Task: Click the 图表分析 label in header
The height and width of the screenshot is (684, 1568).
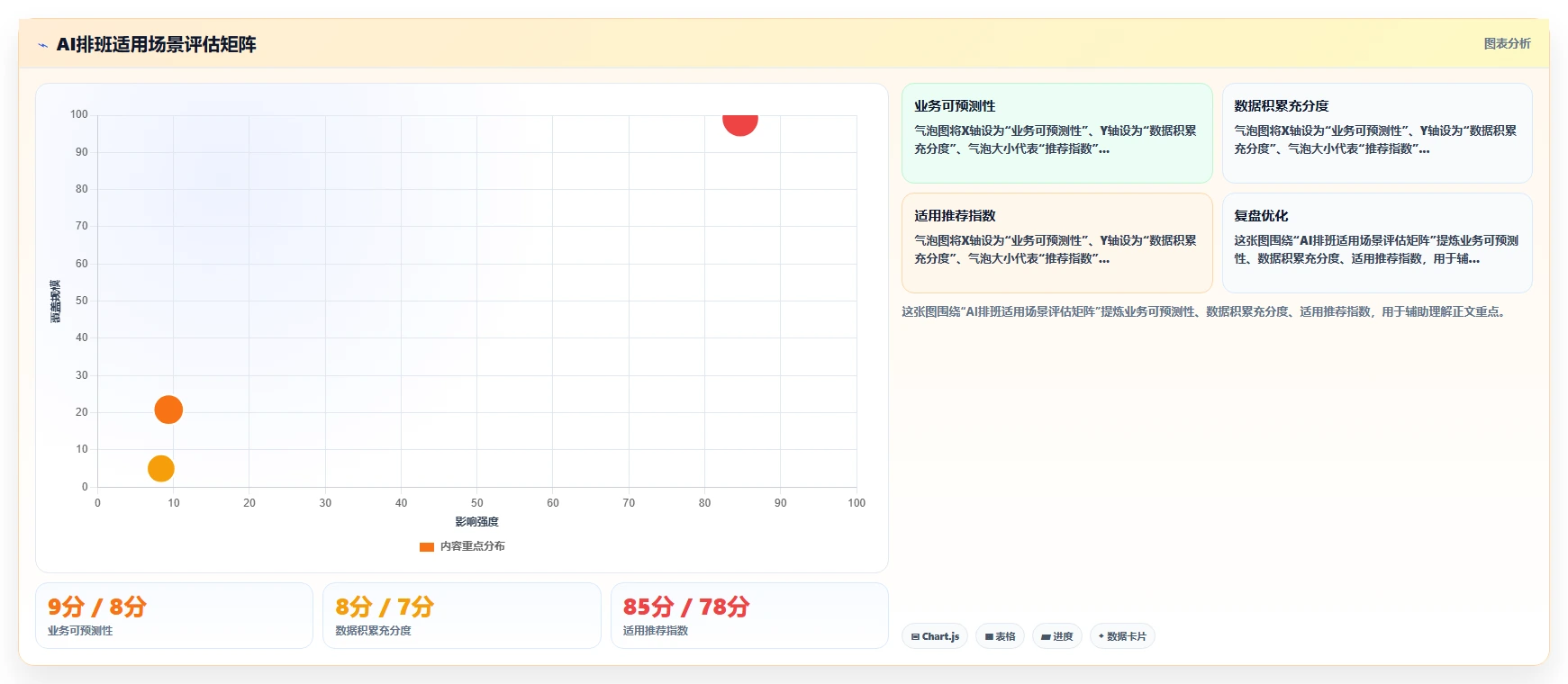Action: [1507, 43]
